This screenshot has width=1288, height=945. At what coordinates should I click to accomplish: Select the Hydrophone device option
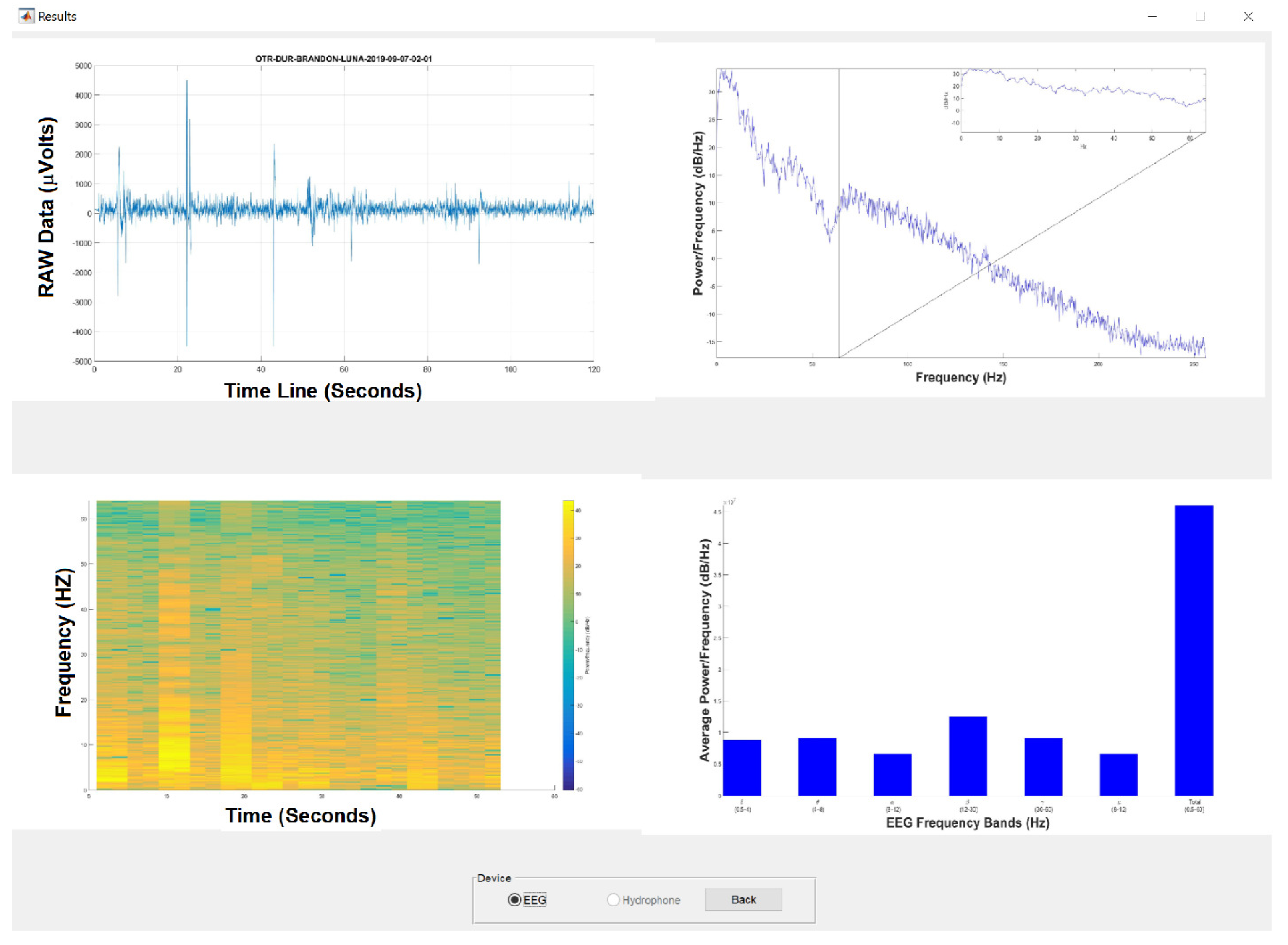[x=613, y=900]
